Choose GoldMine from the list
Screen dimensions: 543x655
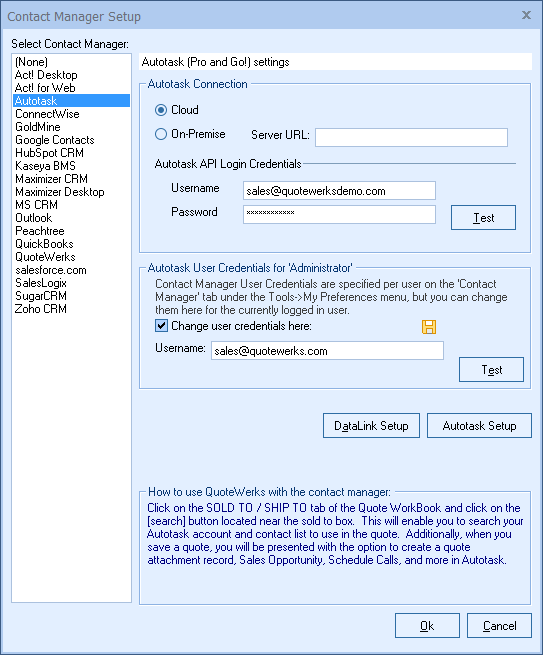pyautogui.click(x=71, y=127)
